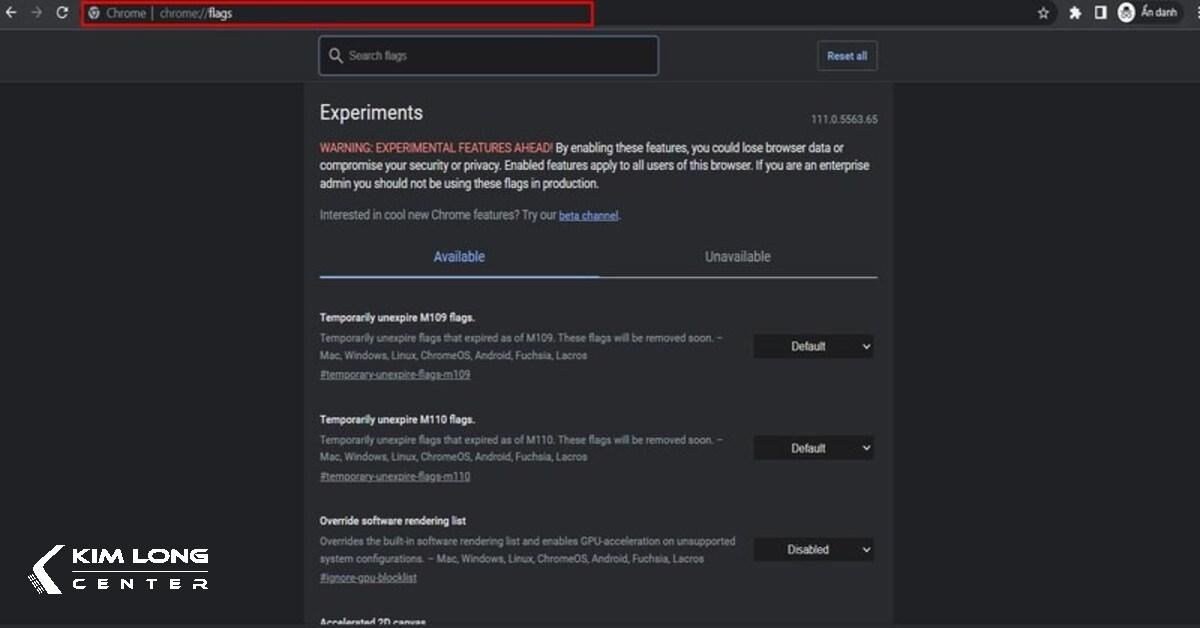Open Override software rendering Disabled dropdown
This screenshot has width=1200, height=628.
click(813, 550)
